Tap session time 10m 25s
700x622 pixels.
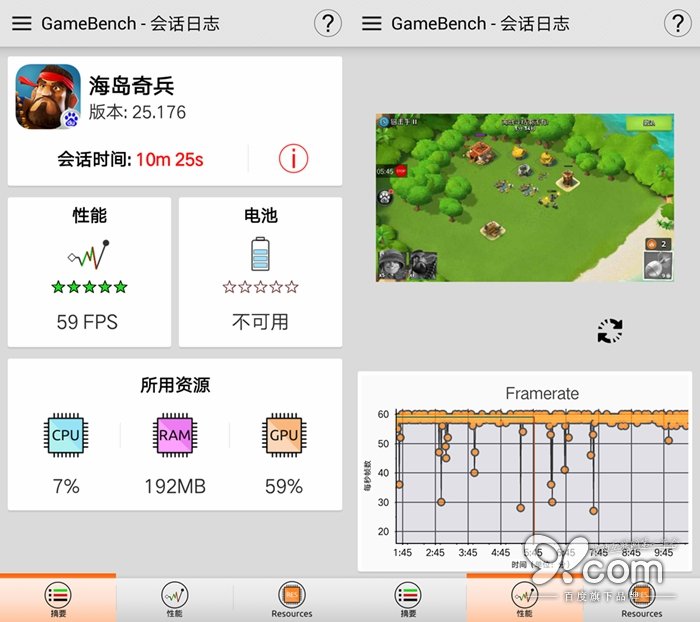pos(170,159)
